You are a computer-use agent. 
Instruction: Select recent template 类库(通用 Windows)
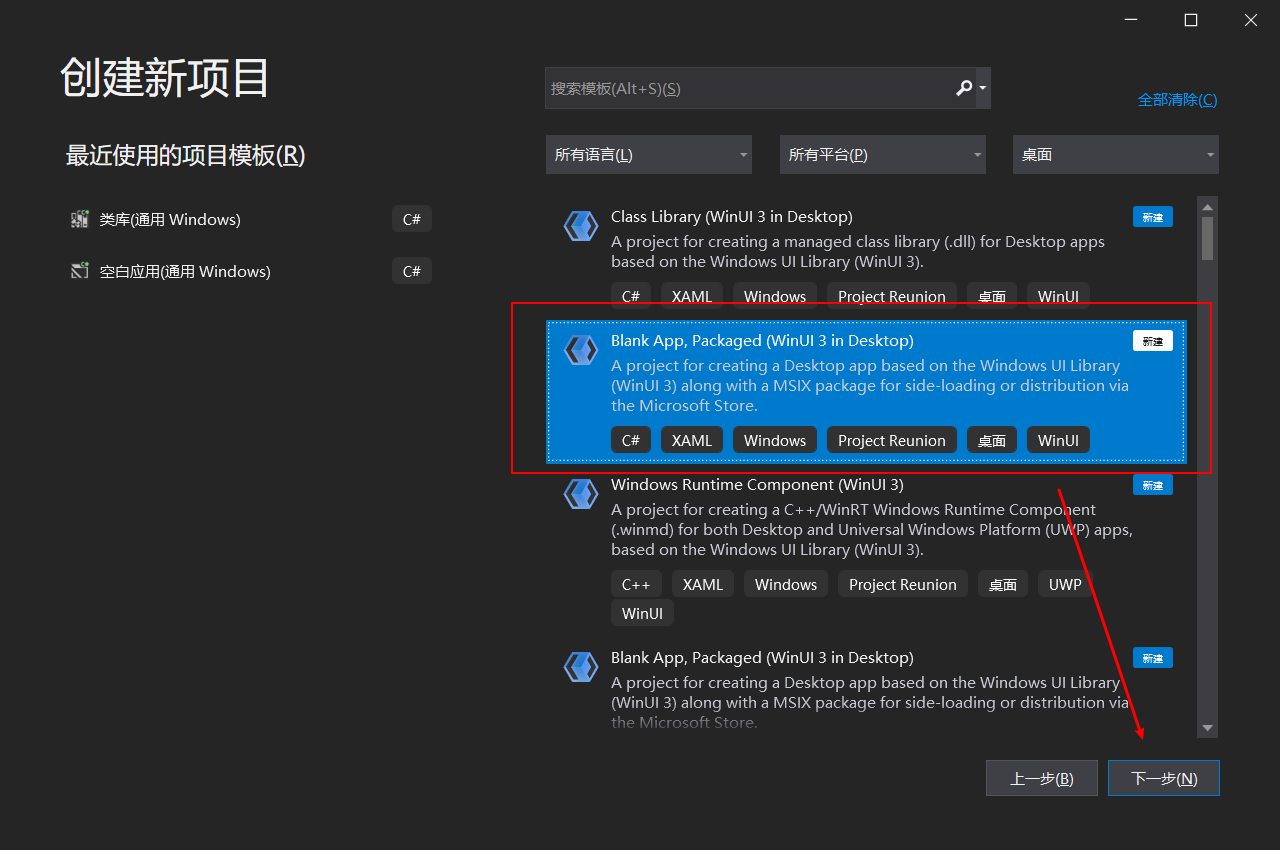[251, 219]
